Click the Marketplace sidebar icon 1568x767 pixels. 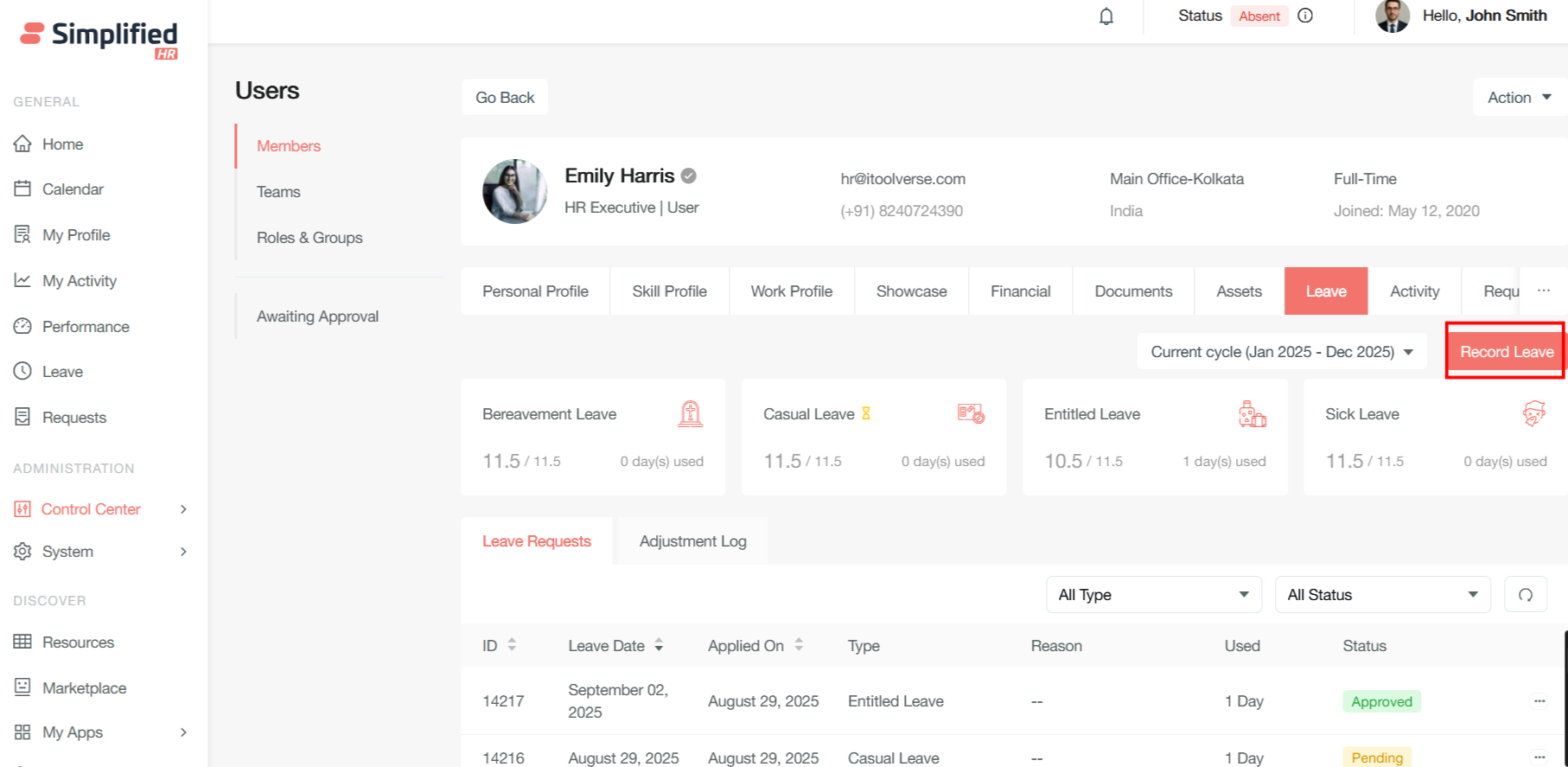[22, 687]
